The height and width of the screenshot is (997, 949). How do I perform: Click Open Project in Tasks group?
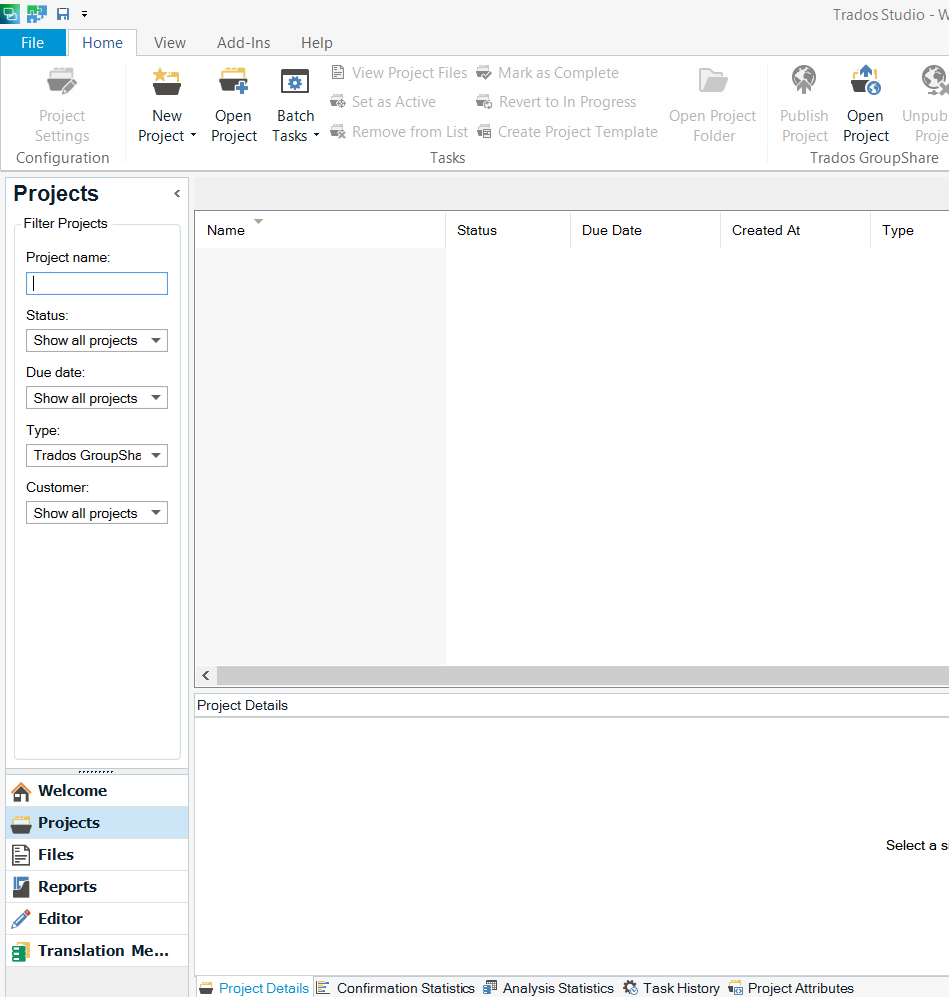click(x=234, y=106)
